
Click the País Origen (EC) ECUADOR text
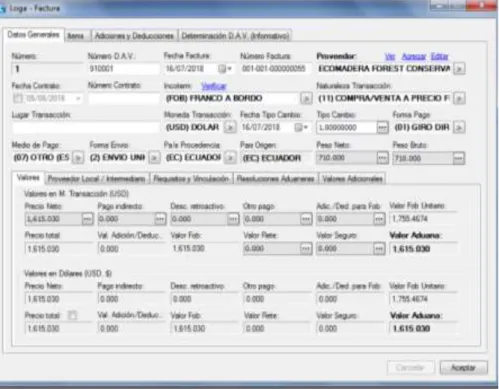click(x=272, y=158)
